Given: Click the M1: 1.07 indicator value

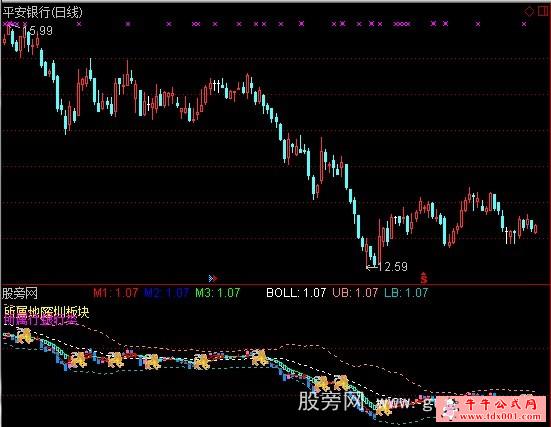Looking at the screenshot, I should tap(116, 293).
